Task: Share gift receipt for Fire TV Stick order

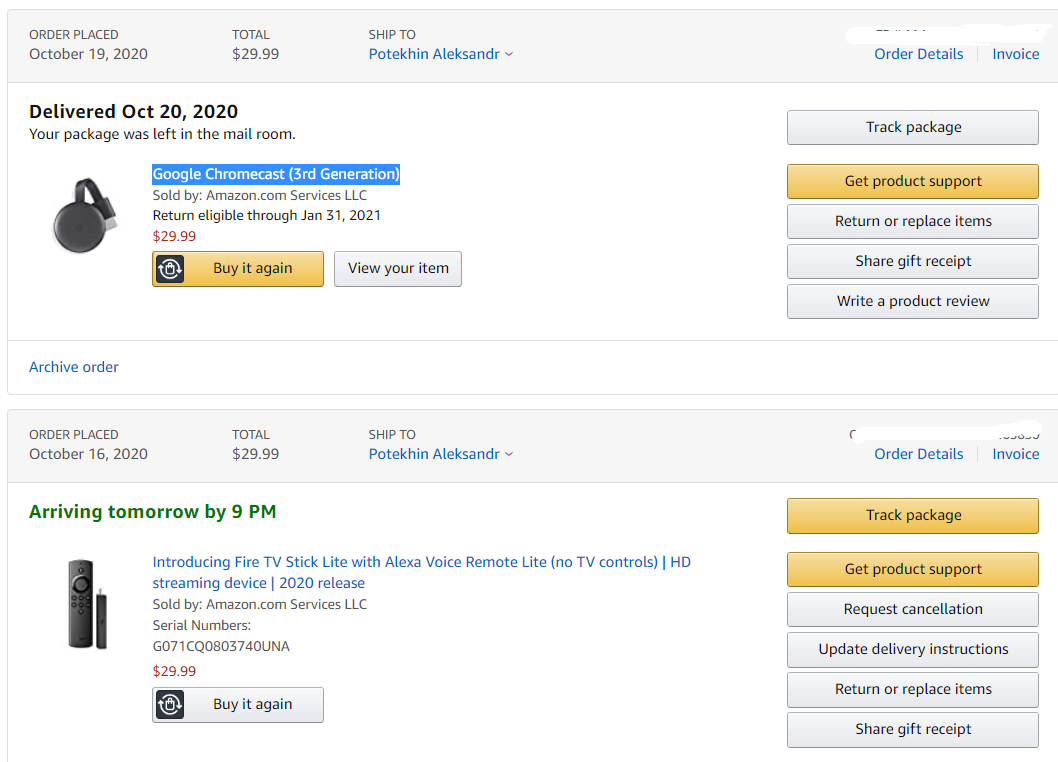Action: 912,730
